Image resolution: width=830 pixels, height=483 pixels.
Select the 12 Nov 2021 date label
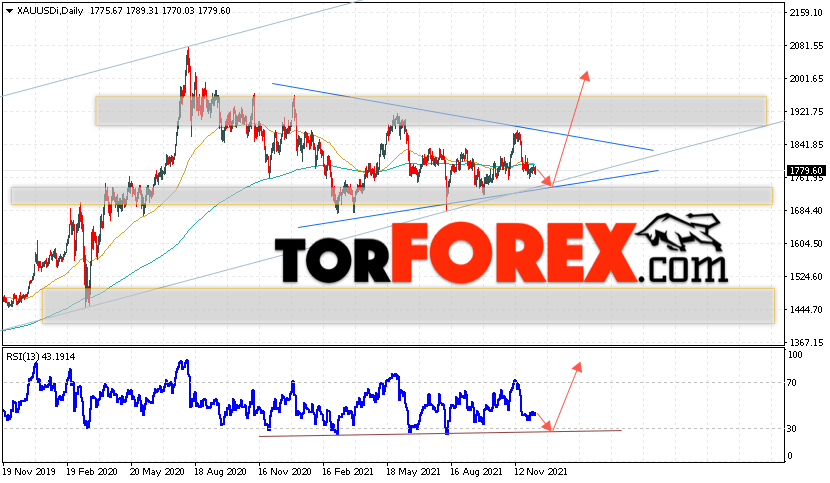click(x=540, y=471)
